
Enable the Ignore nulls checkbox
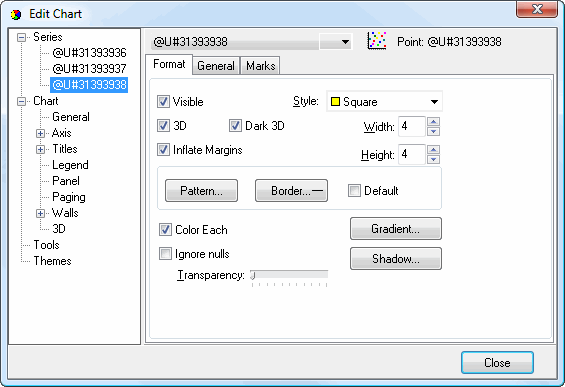coord(165,254)
